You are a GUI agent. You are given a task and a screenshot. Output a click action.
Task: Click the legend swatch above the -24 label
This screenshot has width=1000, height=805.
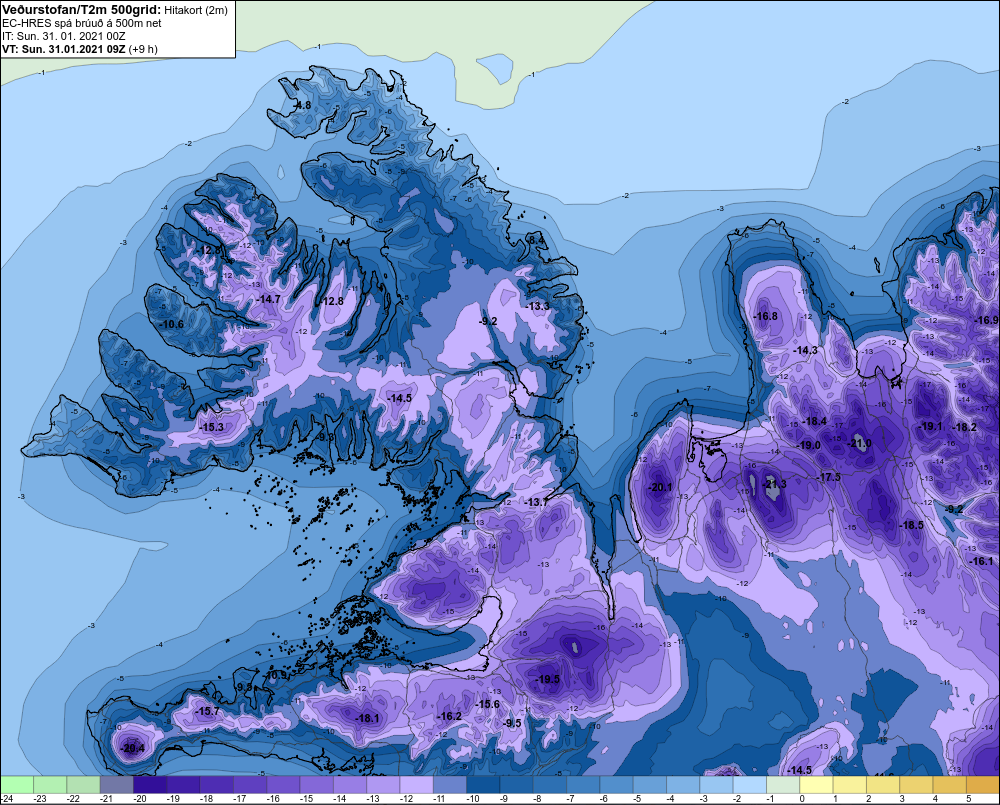coord(17,784)
